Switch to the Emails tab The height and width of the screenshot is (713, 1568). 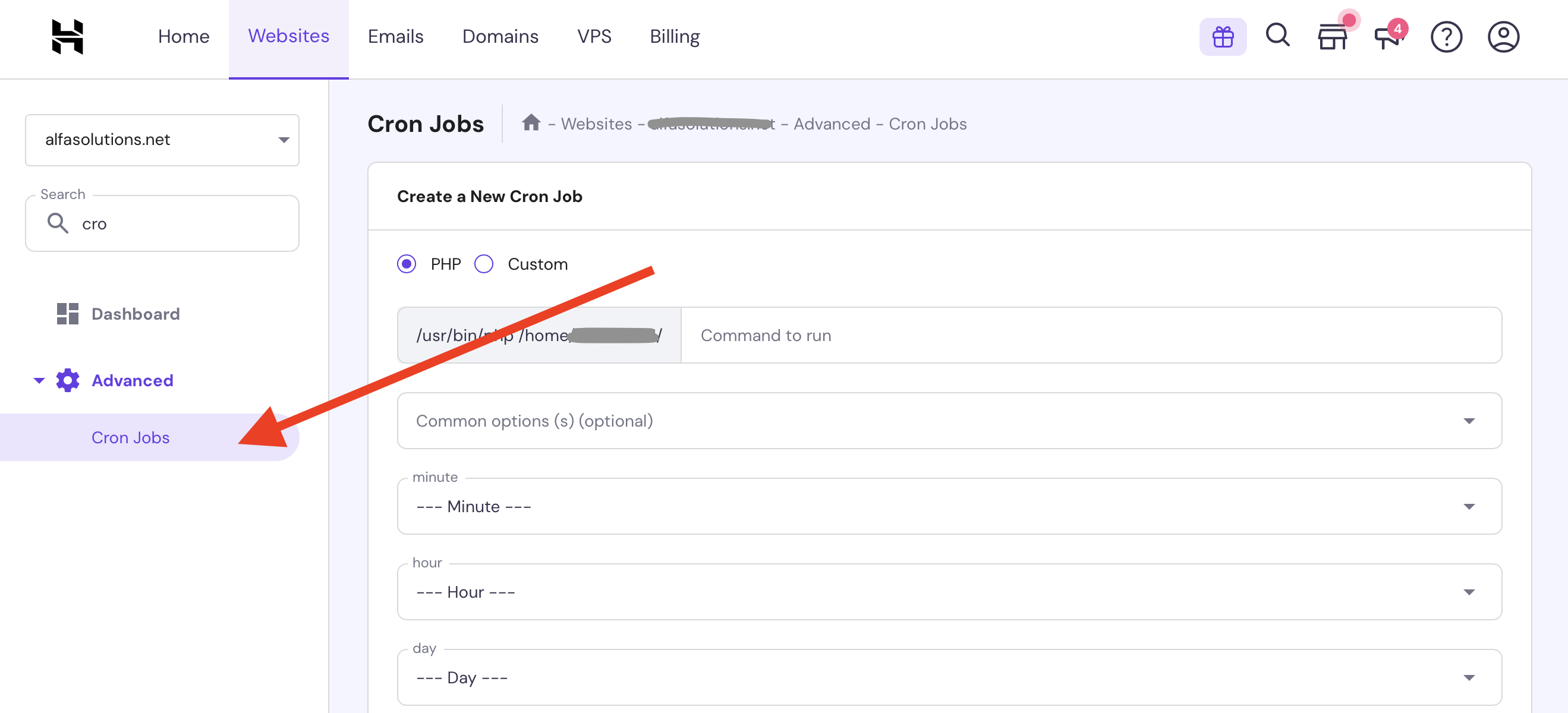(395, 36)
